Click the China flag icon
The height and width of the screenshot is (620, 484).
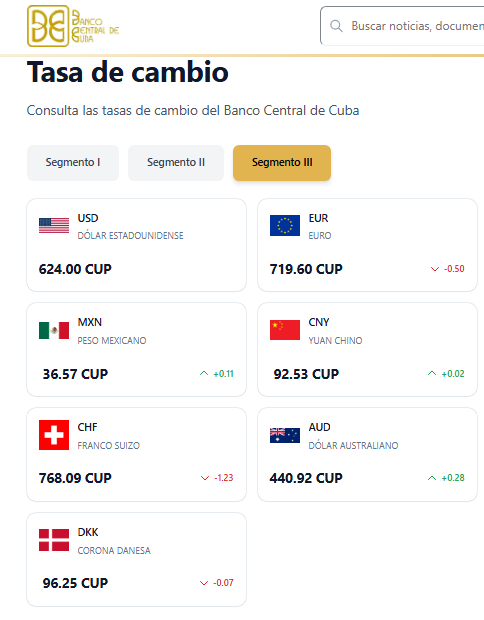tap(285, 330)
